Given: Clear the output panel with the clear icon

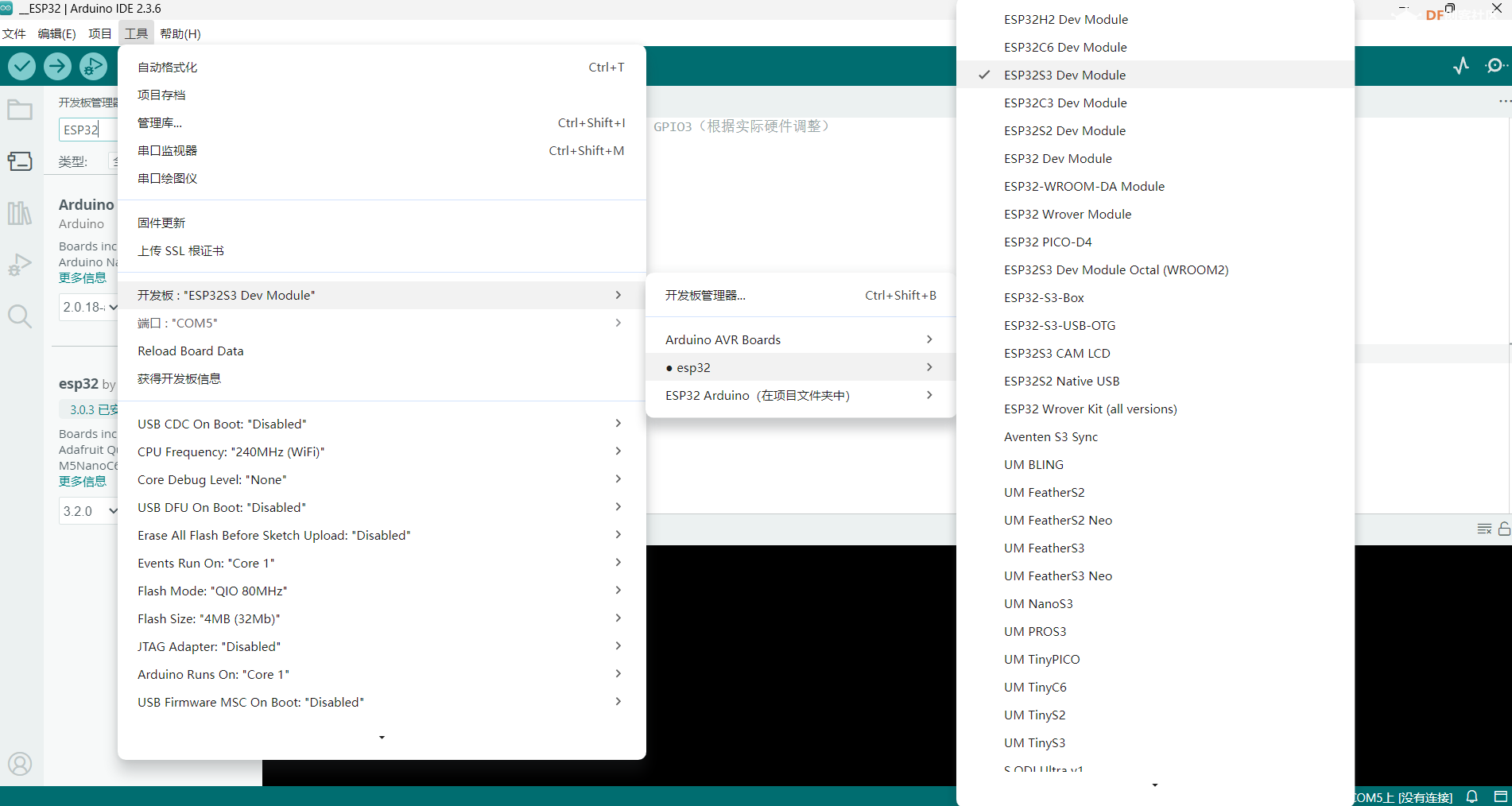Looking at the screenshot, I should pyautogui.click(x=1484, y=529).
